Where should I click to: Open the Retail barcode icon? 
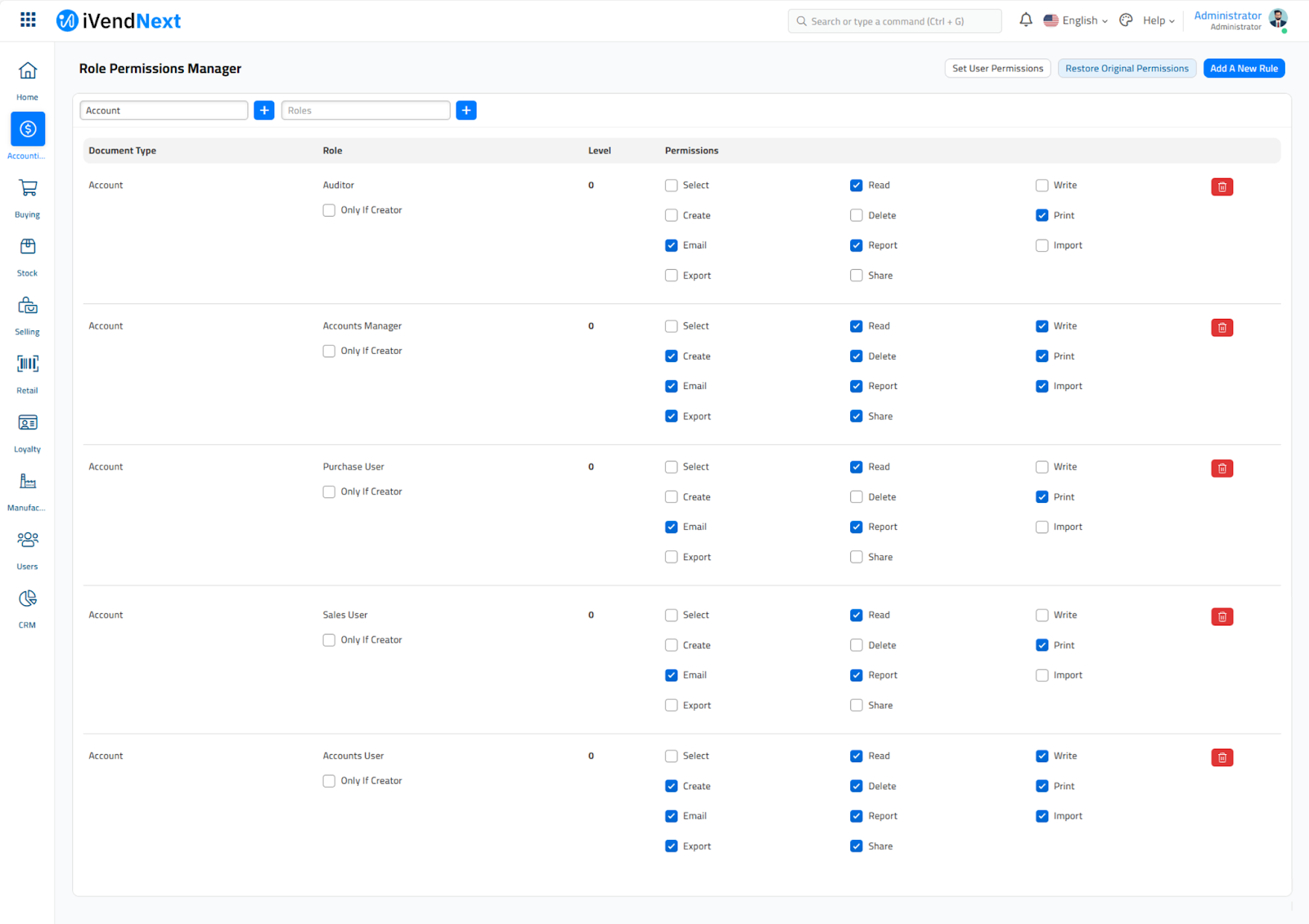28,364
